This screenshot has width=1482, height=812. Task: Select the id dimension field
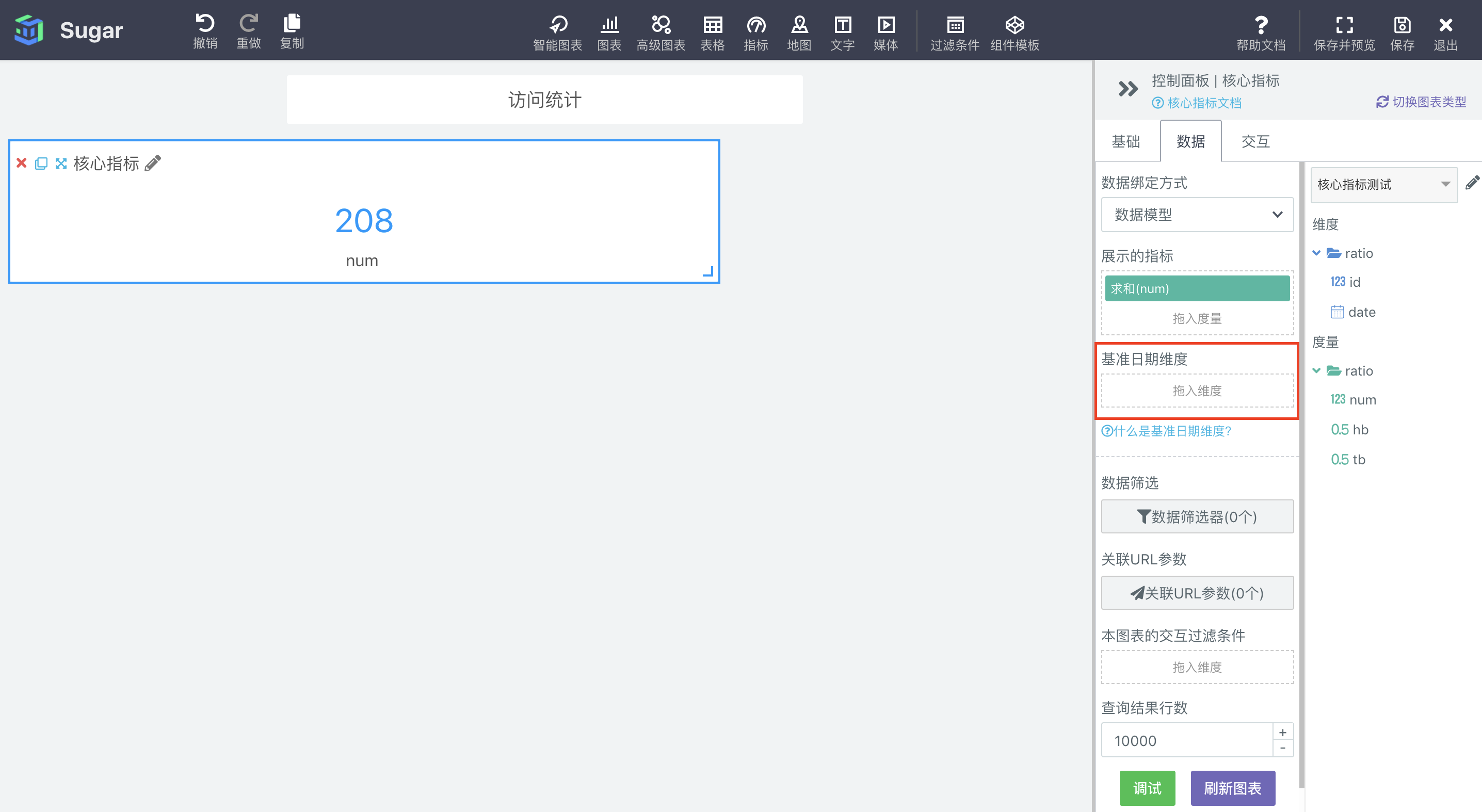(1345, 282)
